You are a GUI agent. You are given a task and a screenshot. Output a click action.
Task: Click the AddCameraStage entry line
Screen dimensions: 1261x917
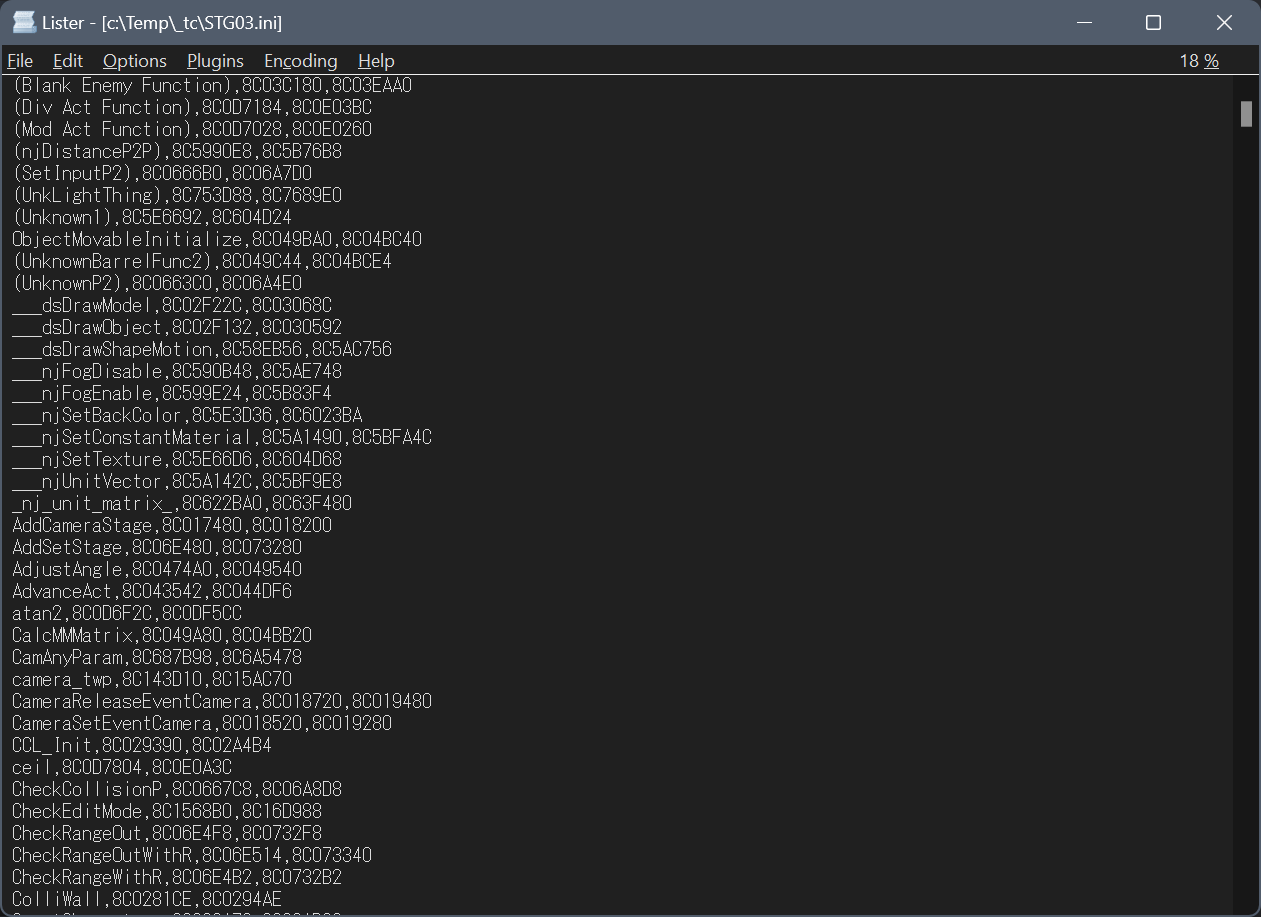[171, 525]
